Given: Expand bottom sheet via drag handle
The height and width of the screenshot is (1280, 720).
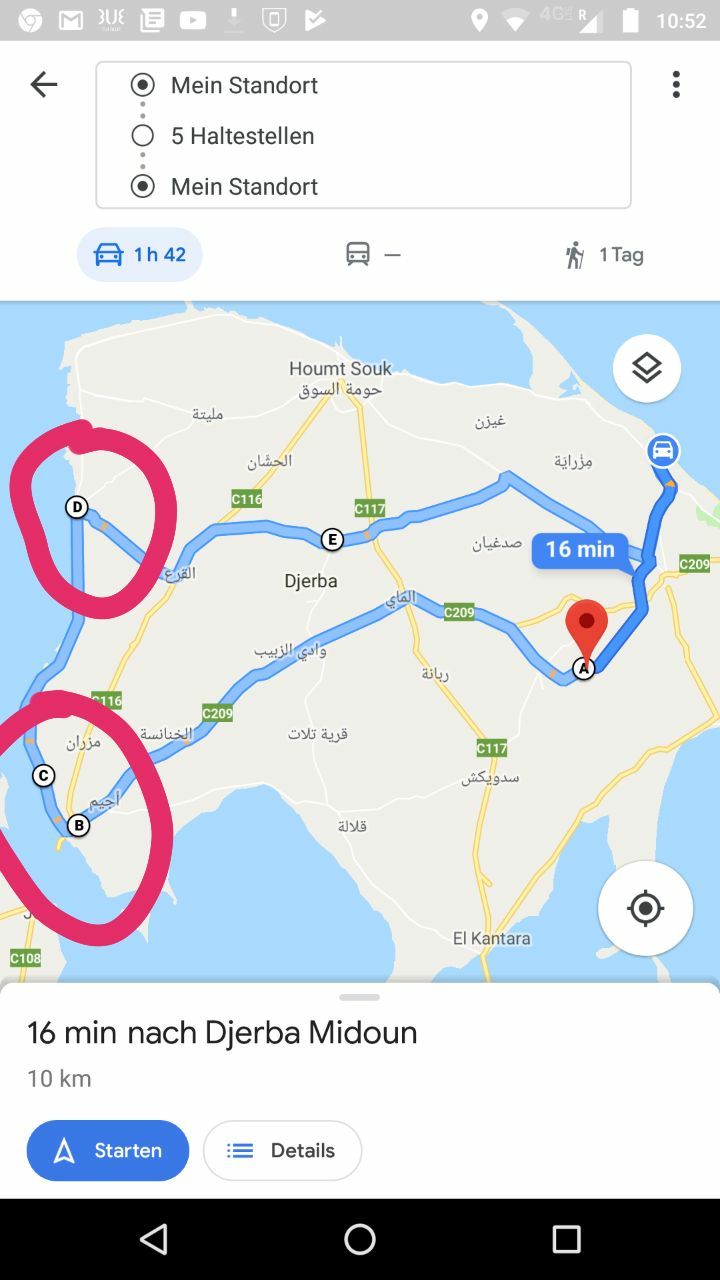Looking at the screenshot, I should coord(359,997).
